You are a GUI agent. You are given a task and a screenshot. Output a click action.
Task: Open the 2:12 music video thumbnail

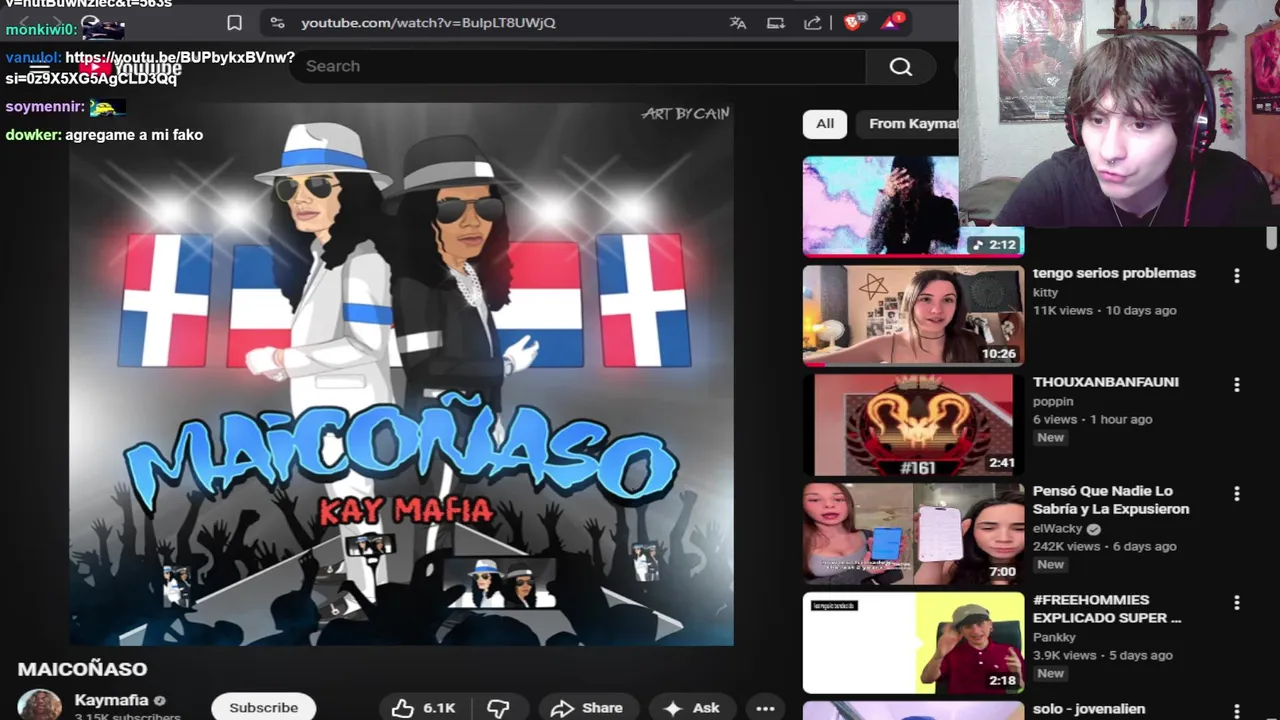coord(880,206)
